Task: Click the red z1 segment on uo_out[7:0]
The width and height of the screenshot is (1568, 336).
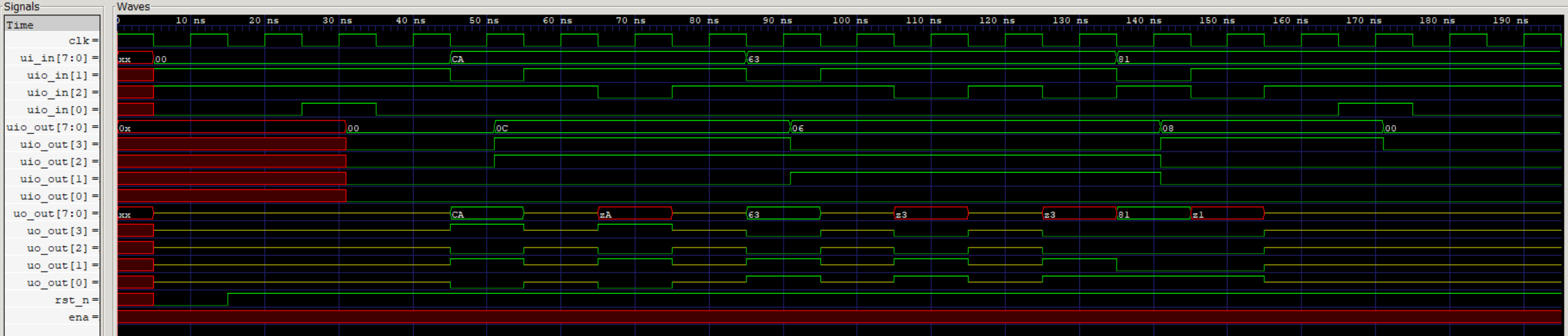Action: (1227, 214)
